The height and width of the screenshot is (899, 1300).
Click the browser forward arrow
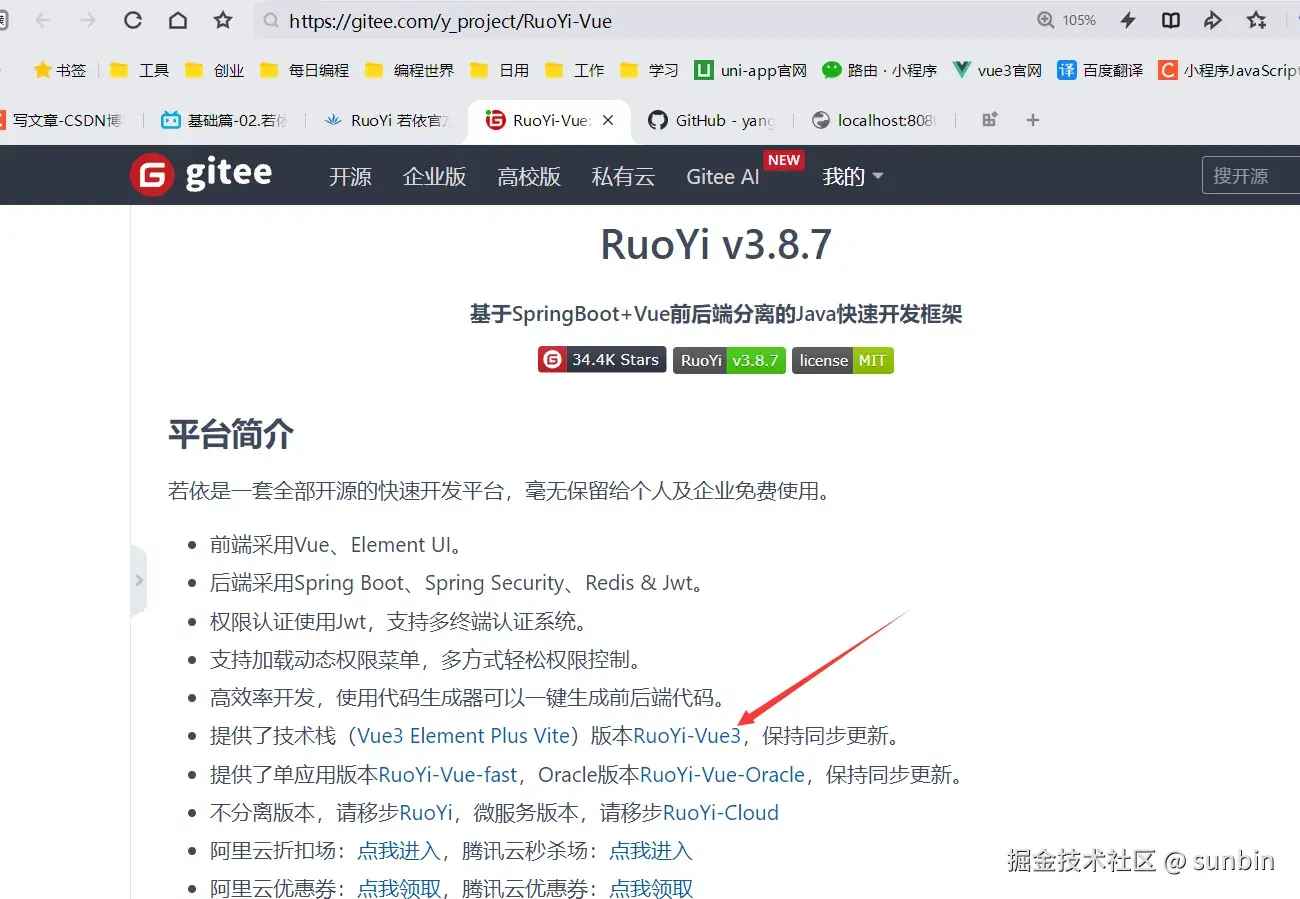87,20
